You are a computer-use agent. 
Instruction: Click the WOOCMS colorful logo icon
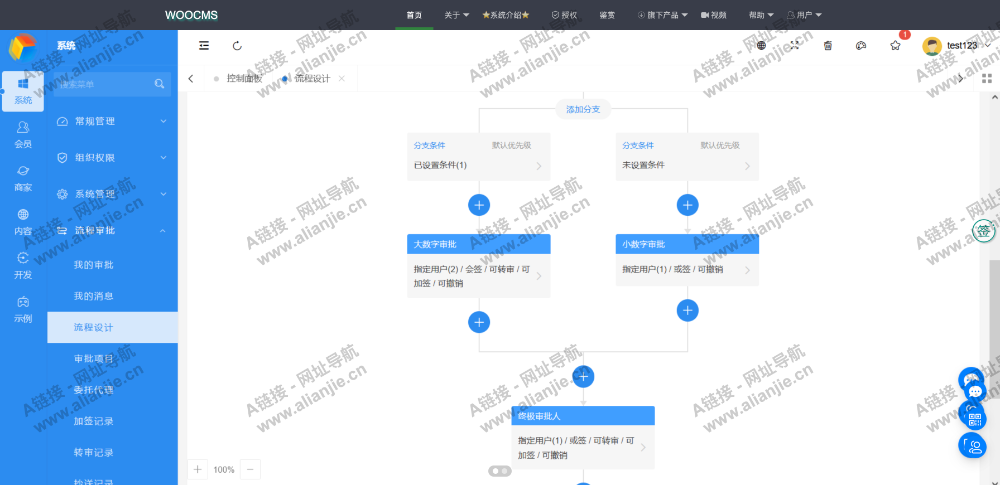[23, 47]
